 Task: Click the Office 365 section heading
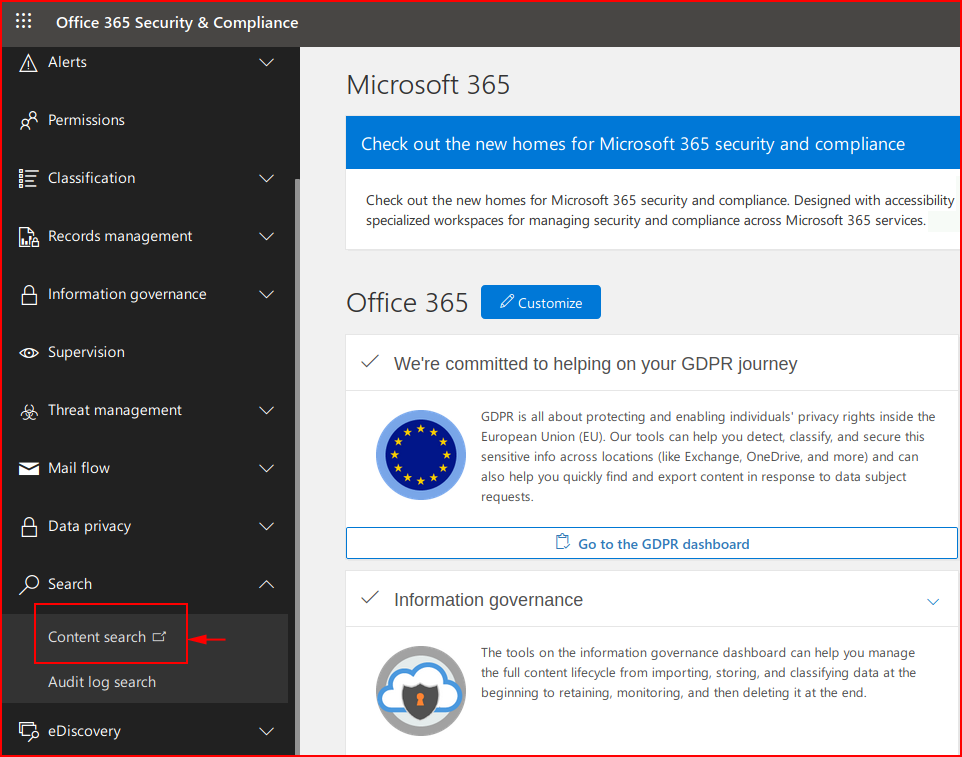[407, 303]
